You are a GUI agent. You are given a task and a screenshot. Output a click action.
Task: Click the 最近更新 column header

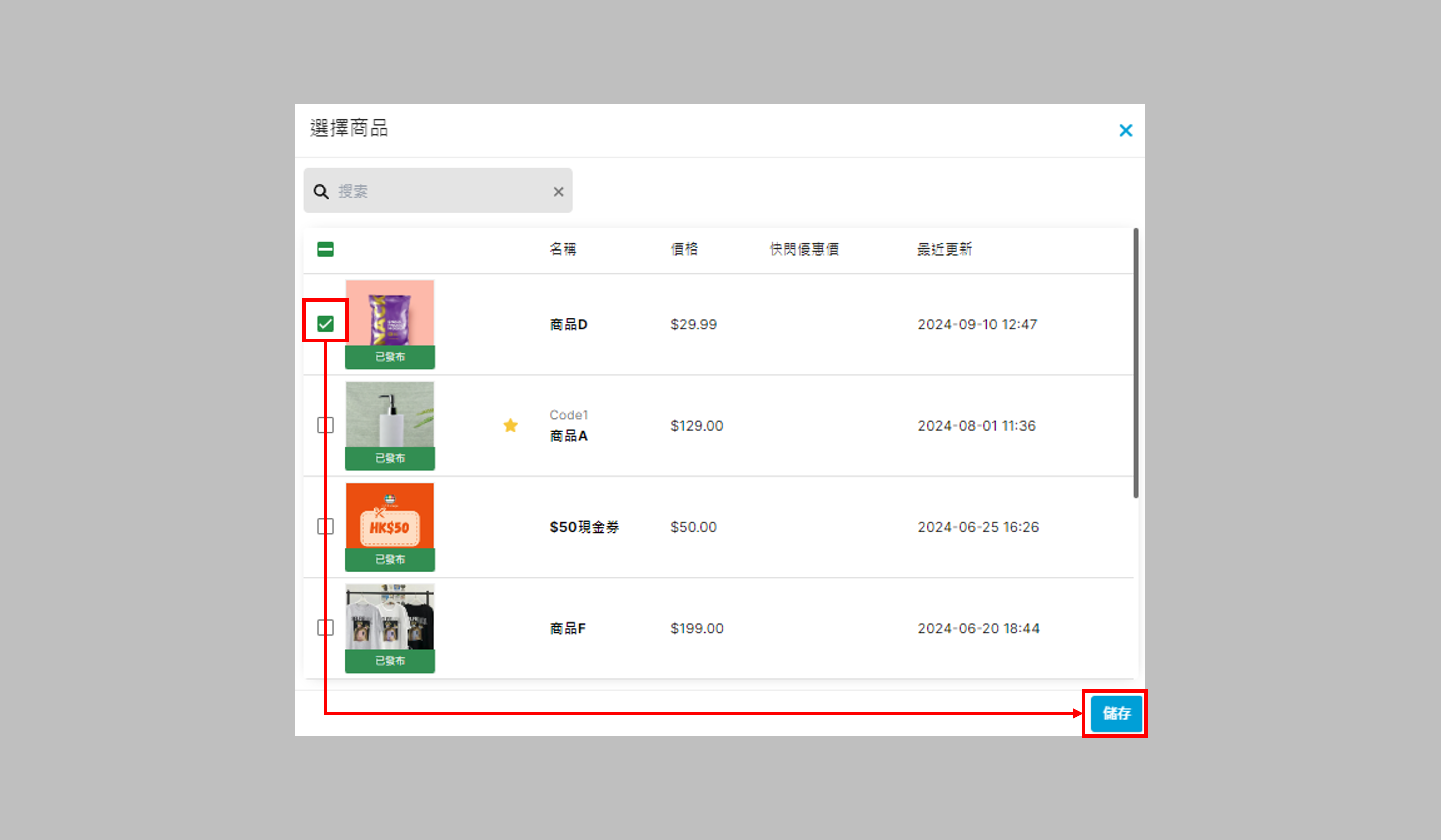(x=944, y=249)
